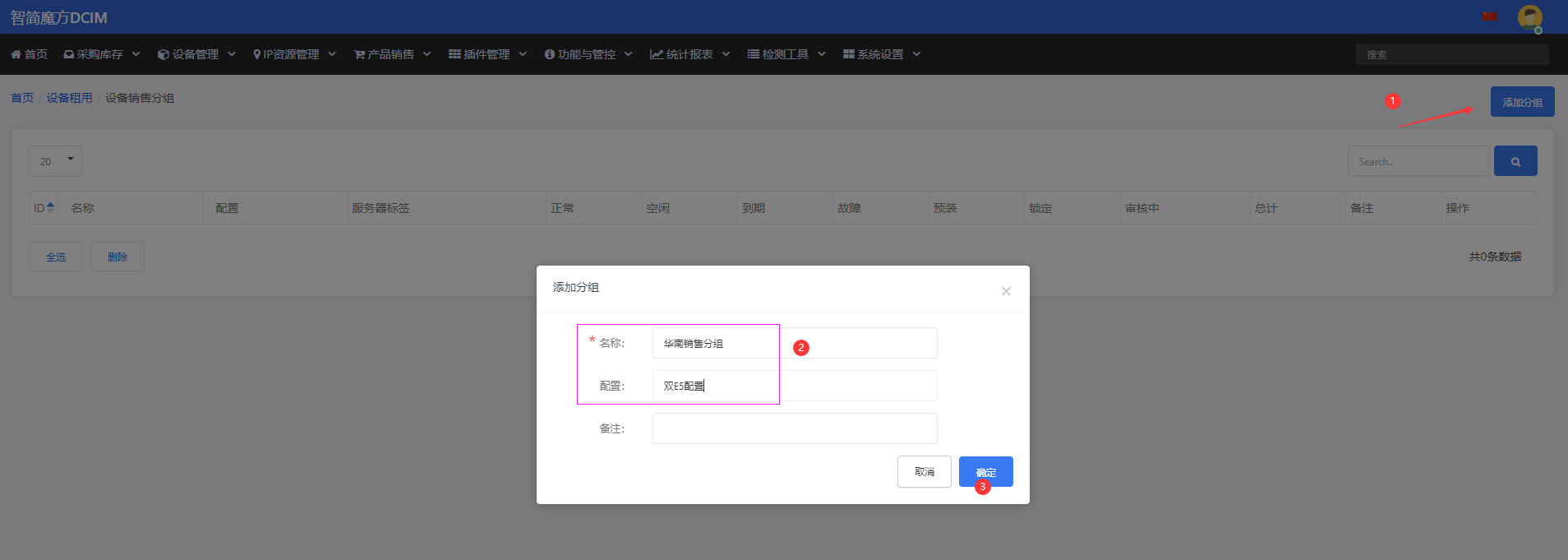Viewport: 1568px width, 560px height.
Task: Click the 添加分组 button
Action: (x=1522, y=102)
